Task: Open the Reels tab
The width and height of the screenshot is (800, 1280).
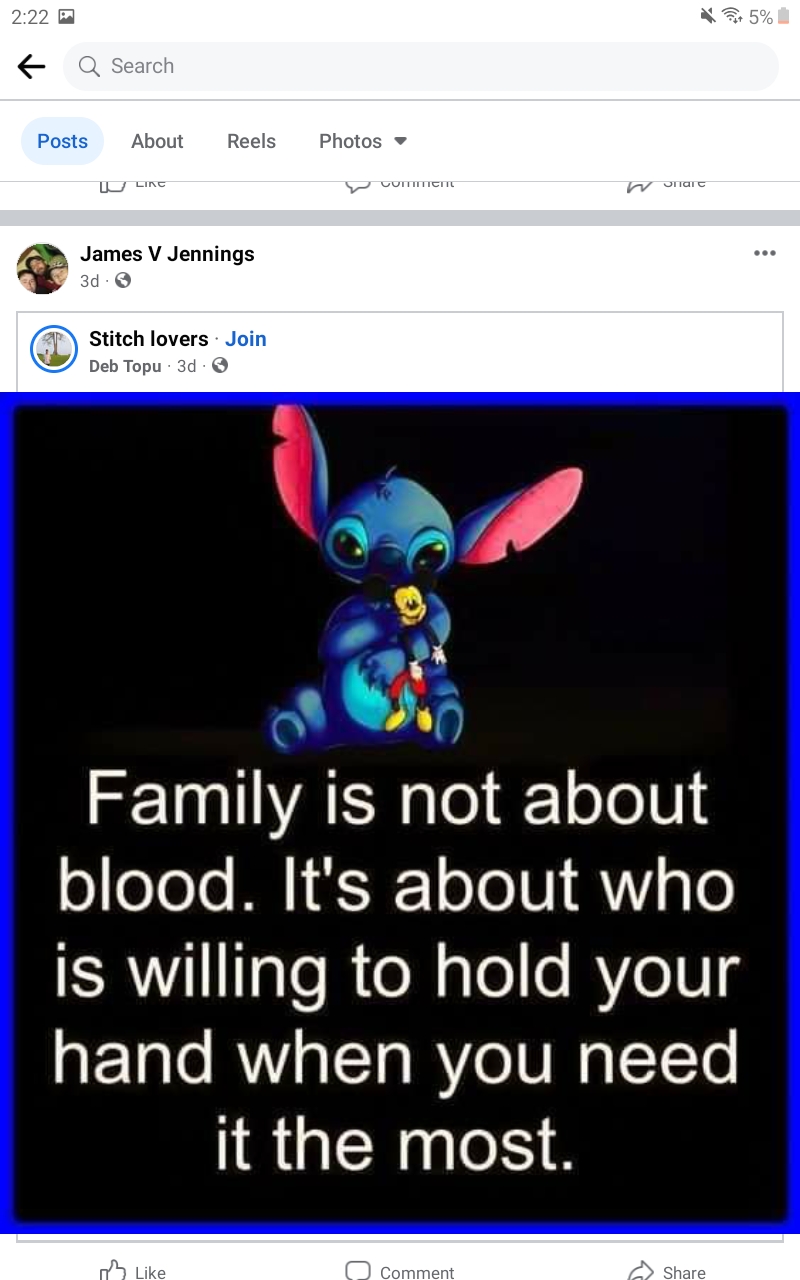Action: (251, 141)
